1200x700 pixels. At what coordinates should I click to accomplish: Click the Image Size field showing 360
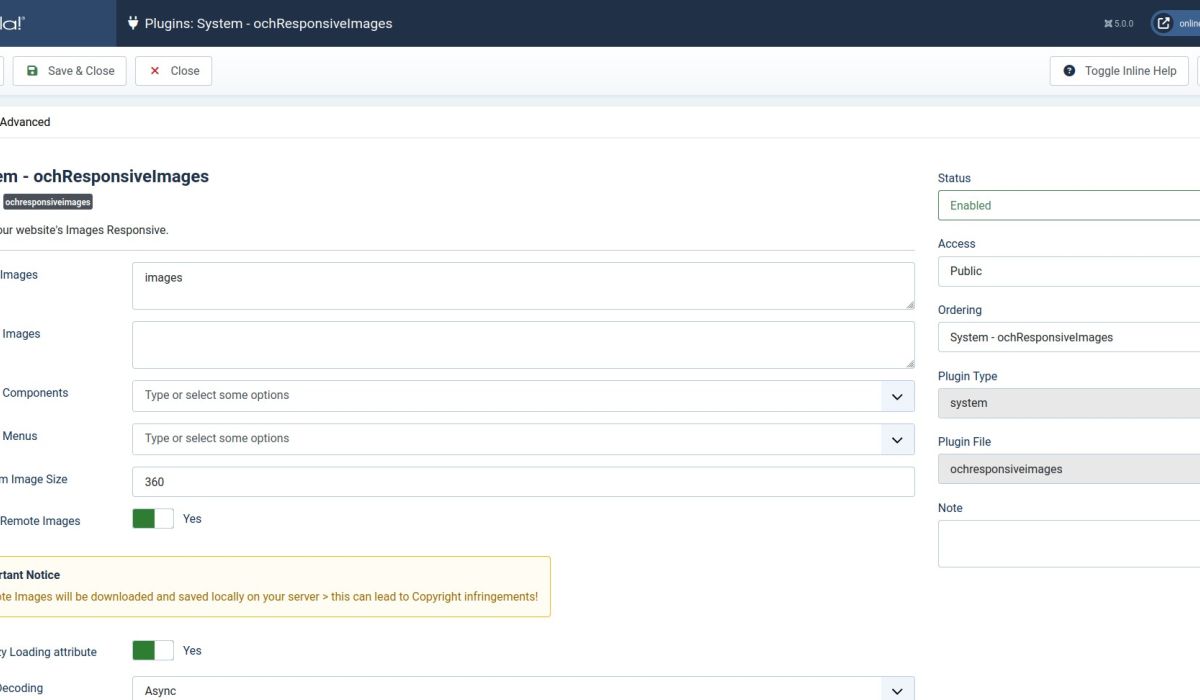click(523, 481)
